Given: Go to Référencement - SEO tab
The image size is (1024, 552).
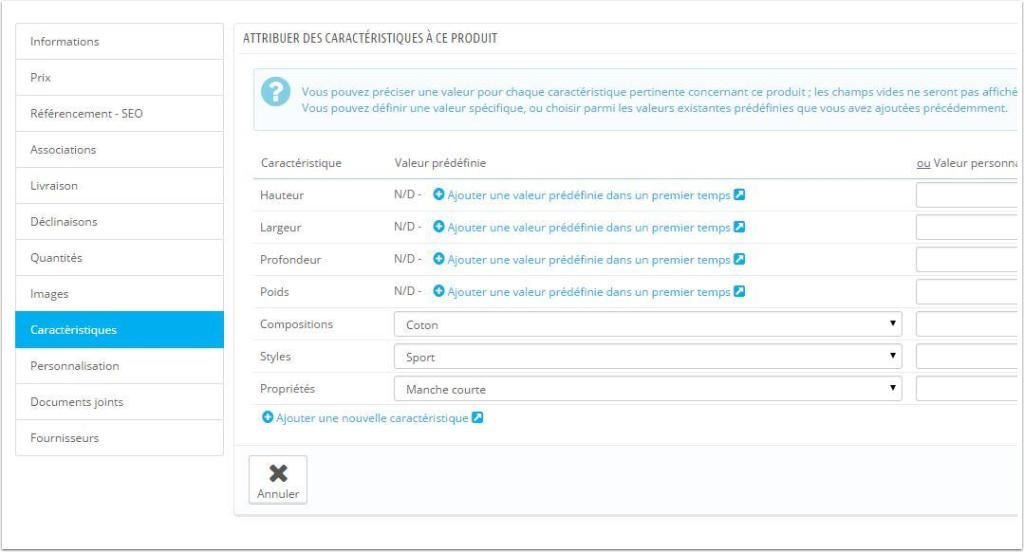Looking at the screenshot, I should [x=120, y=114].
